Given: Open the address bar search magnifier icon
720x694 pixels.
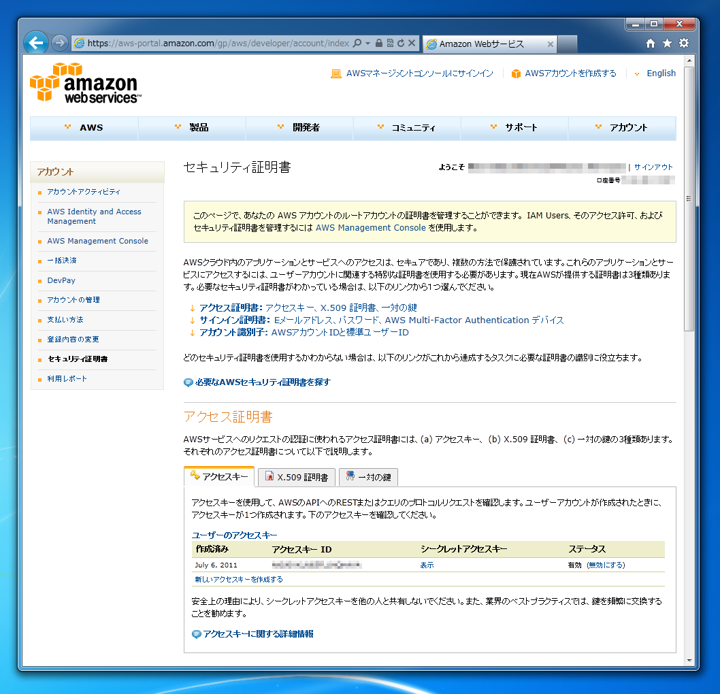Looking at the screenshot, I should coord(357,43).
